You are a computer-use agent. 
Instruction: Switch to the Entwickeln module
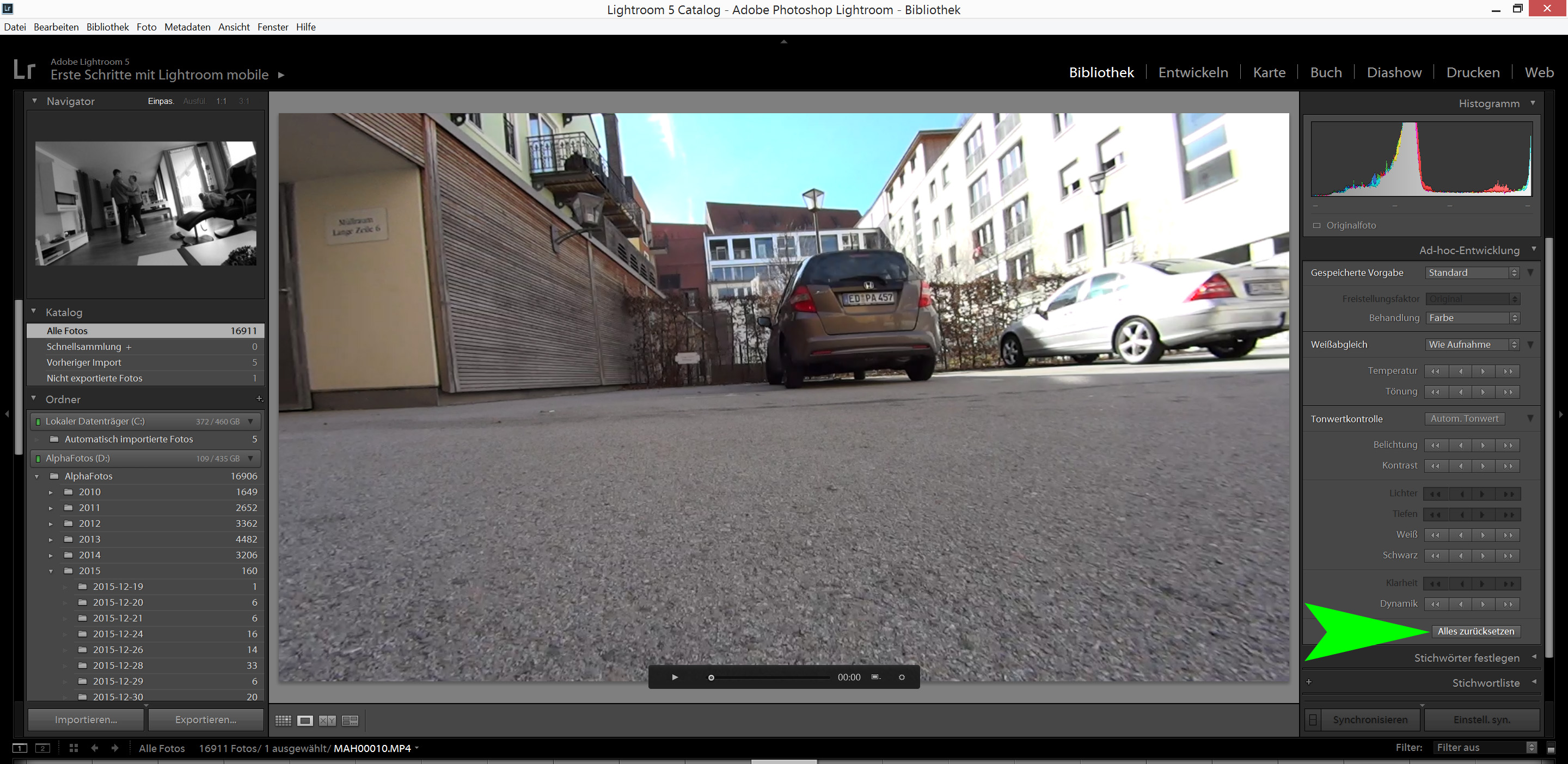point(1192,72)
